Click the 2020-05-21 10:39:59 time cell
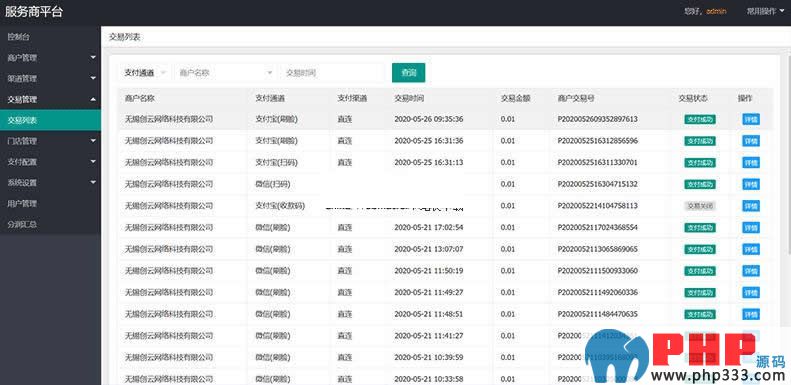The width and height of the screenshot is (791, 385). click(x=429, y=358)
